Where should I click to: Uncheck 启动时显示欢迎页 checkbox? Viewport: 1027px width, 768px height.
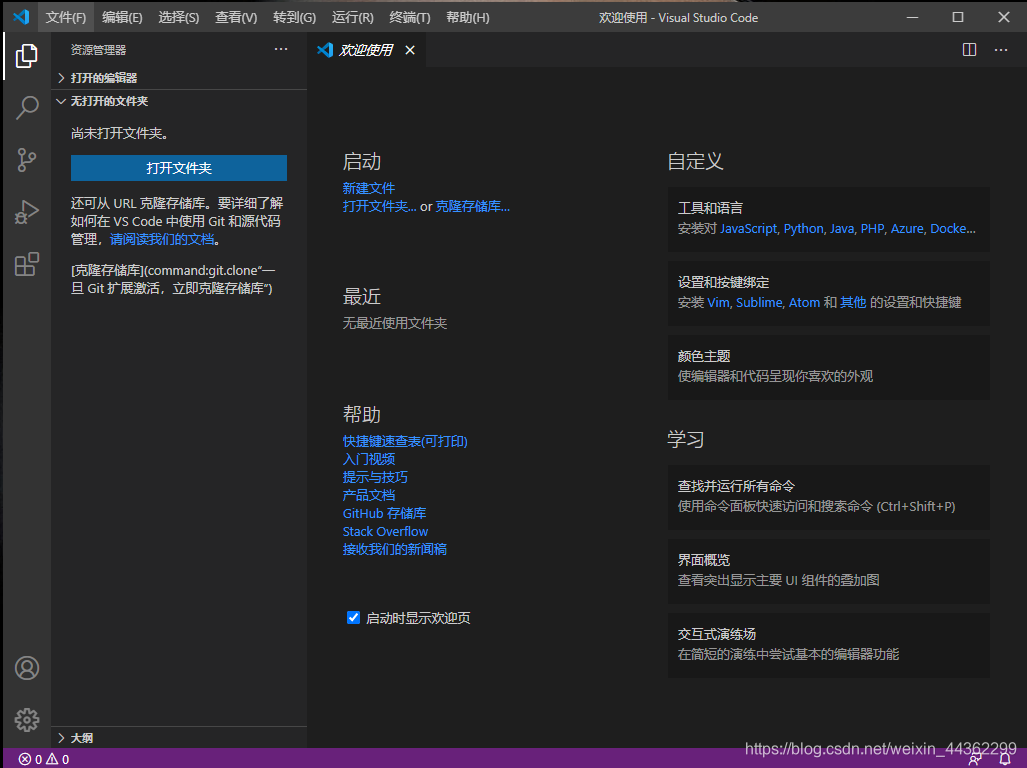pos(353,617)
